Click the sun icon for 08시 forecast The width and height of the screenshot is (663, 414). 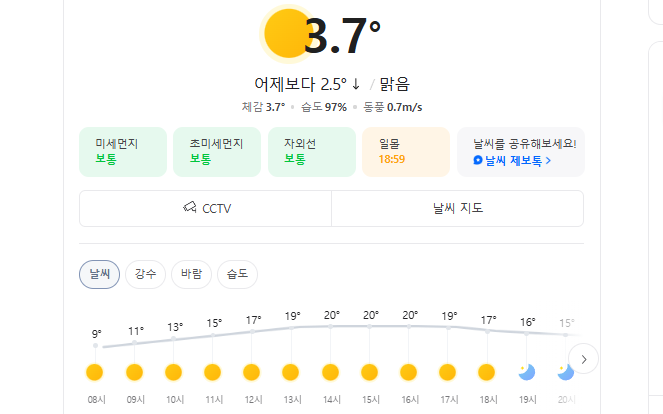(95, 372)
